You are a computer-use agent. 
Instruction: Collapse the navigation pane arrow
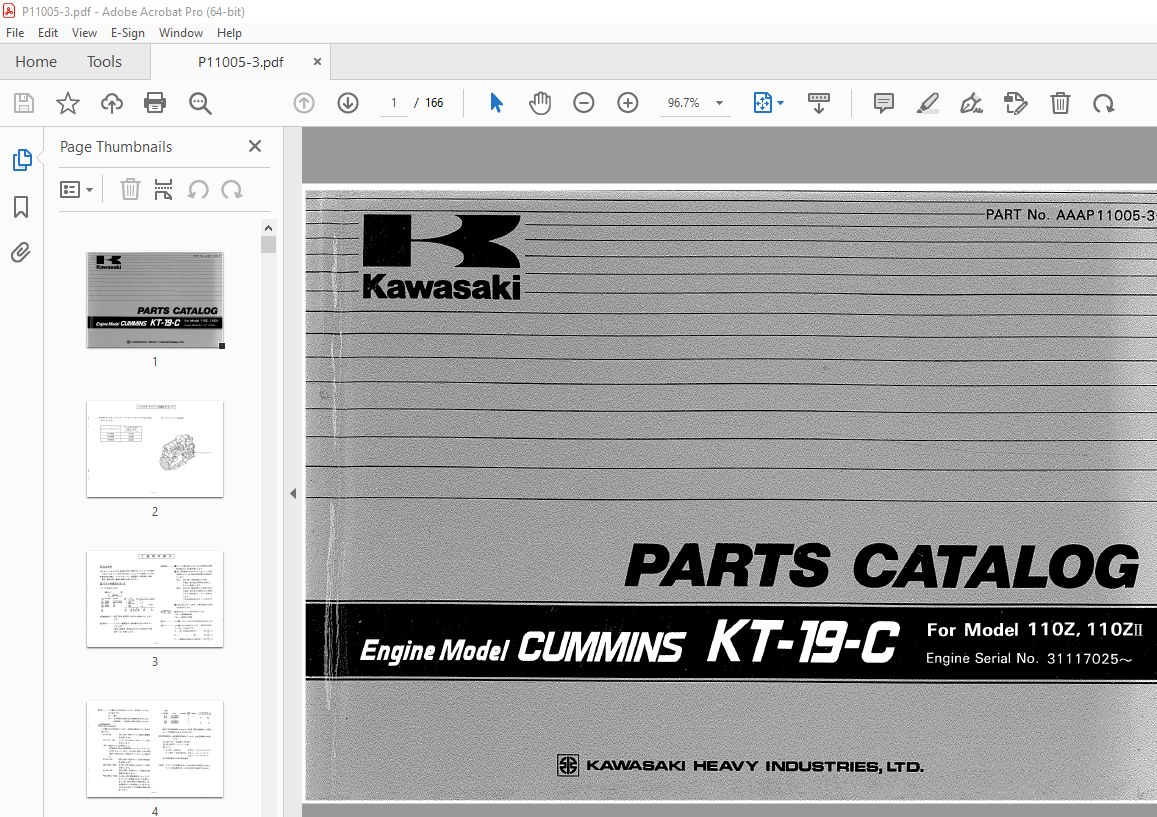click(x=293, y=493)
